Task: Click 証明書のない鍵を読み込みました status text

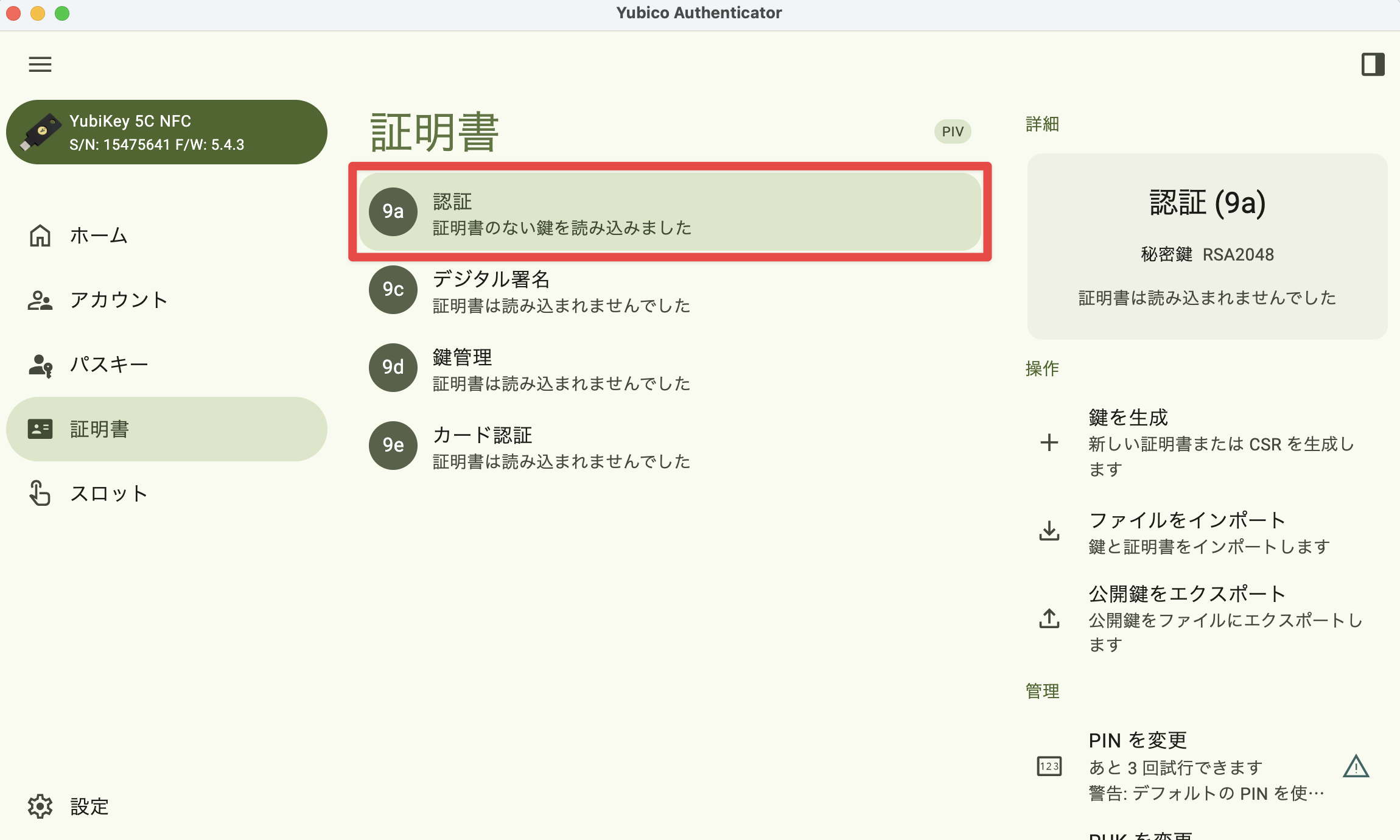Action: [562, 228]
